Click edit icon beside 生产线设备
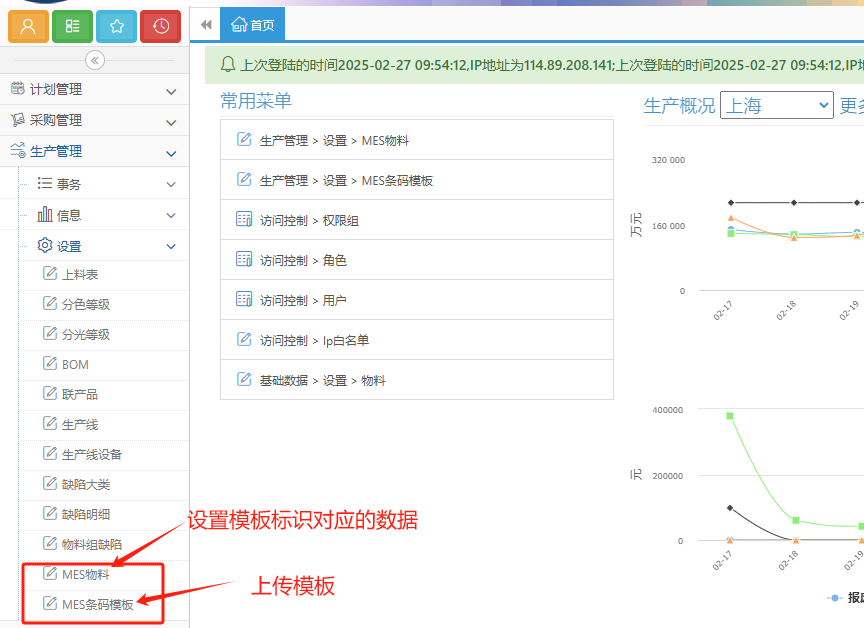The height and width of the screenshot is (628, 864). tap(50, 453)
